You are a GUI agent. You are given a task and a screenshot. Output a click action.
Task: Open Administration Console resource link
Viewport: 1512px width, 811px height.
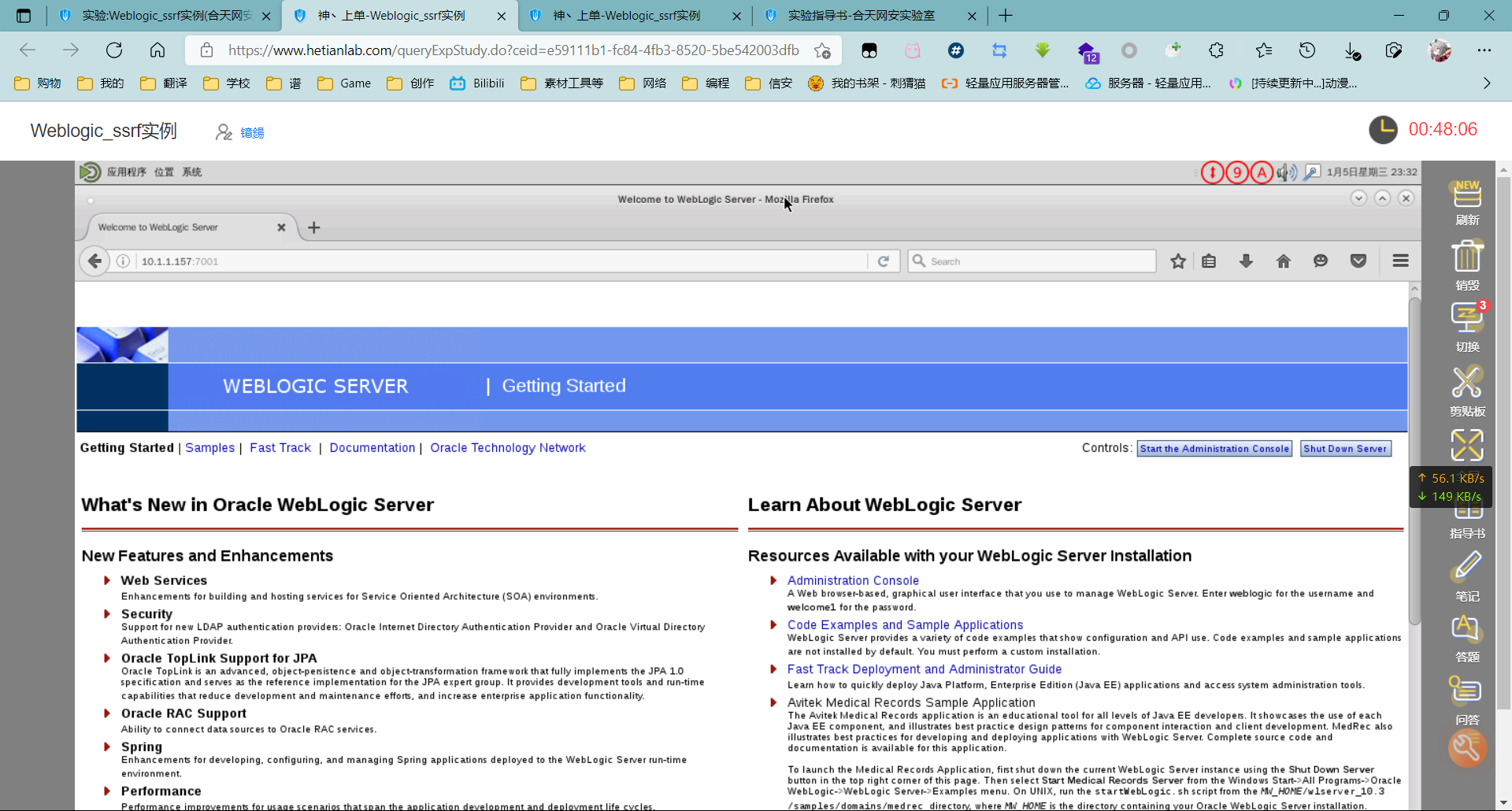[853, 580]
